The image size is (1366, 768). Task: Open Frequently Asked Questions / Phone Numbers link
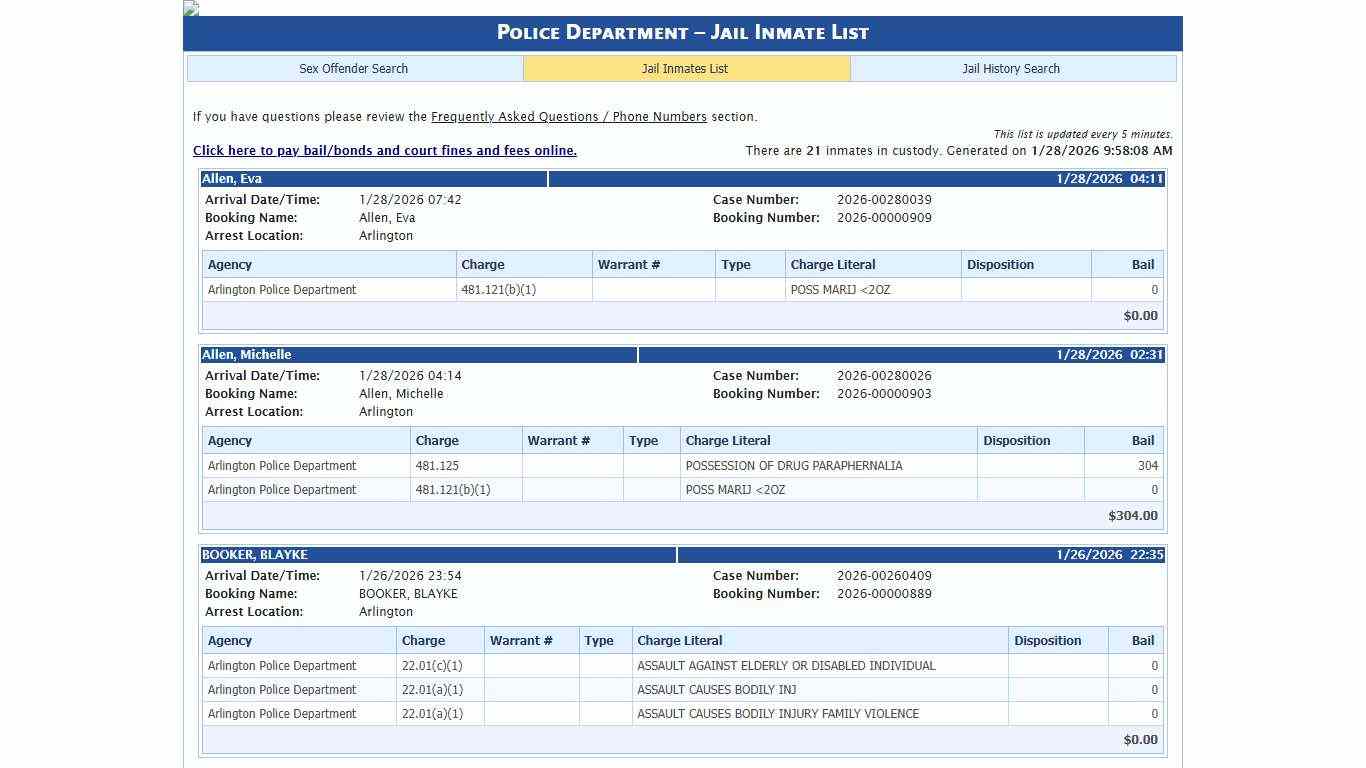click(x=568, y=117)
